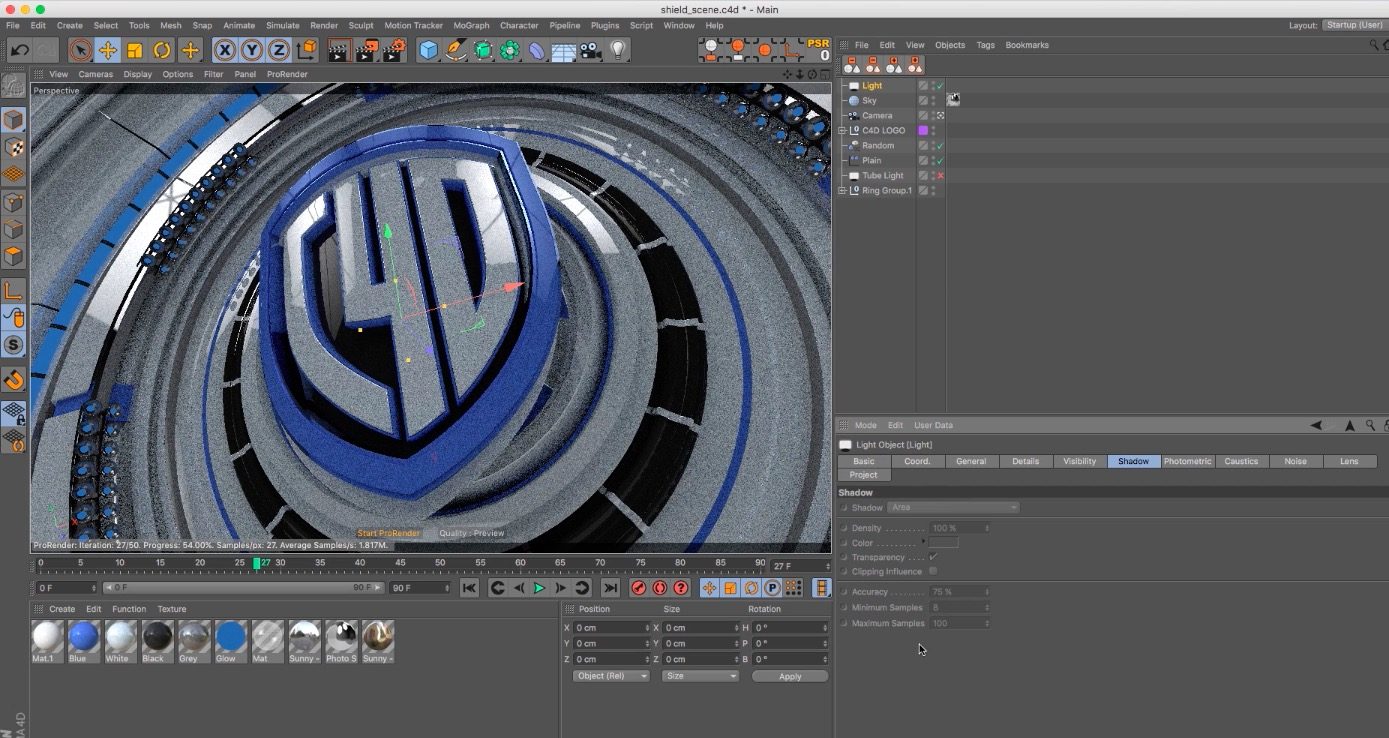Click the Color swatch in Shadow settings

(x=941, y=542)
